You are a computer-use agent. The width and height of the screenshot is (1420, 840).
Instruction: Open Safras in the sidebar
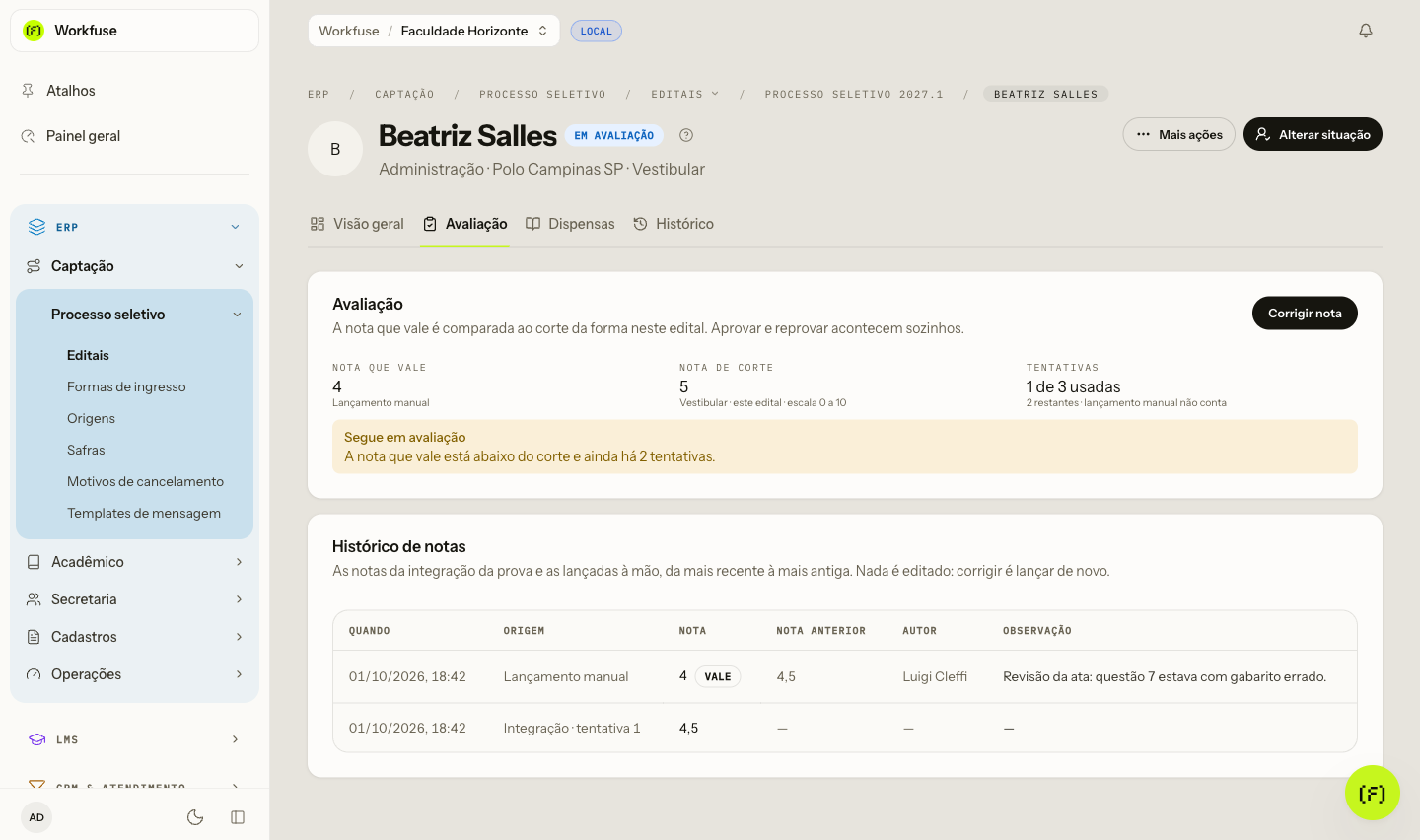(86, 450)
